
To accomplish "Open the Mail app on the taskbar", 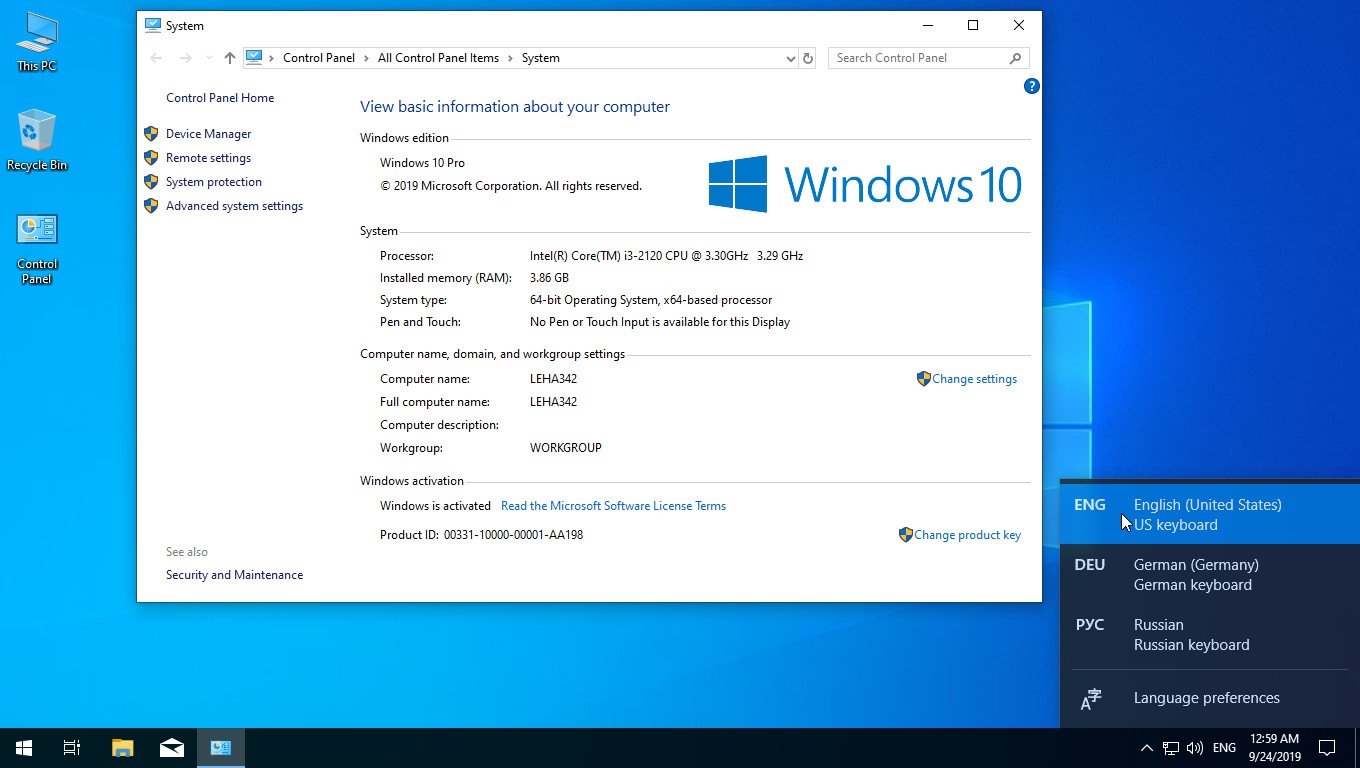I will 172,747.
